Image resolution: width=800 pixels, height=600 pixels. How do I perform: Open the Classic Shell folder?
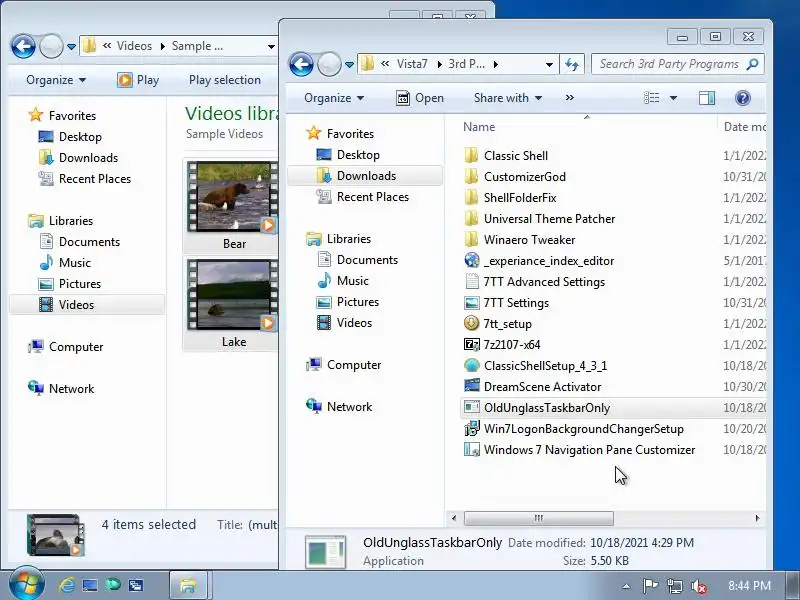point(516,156)
